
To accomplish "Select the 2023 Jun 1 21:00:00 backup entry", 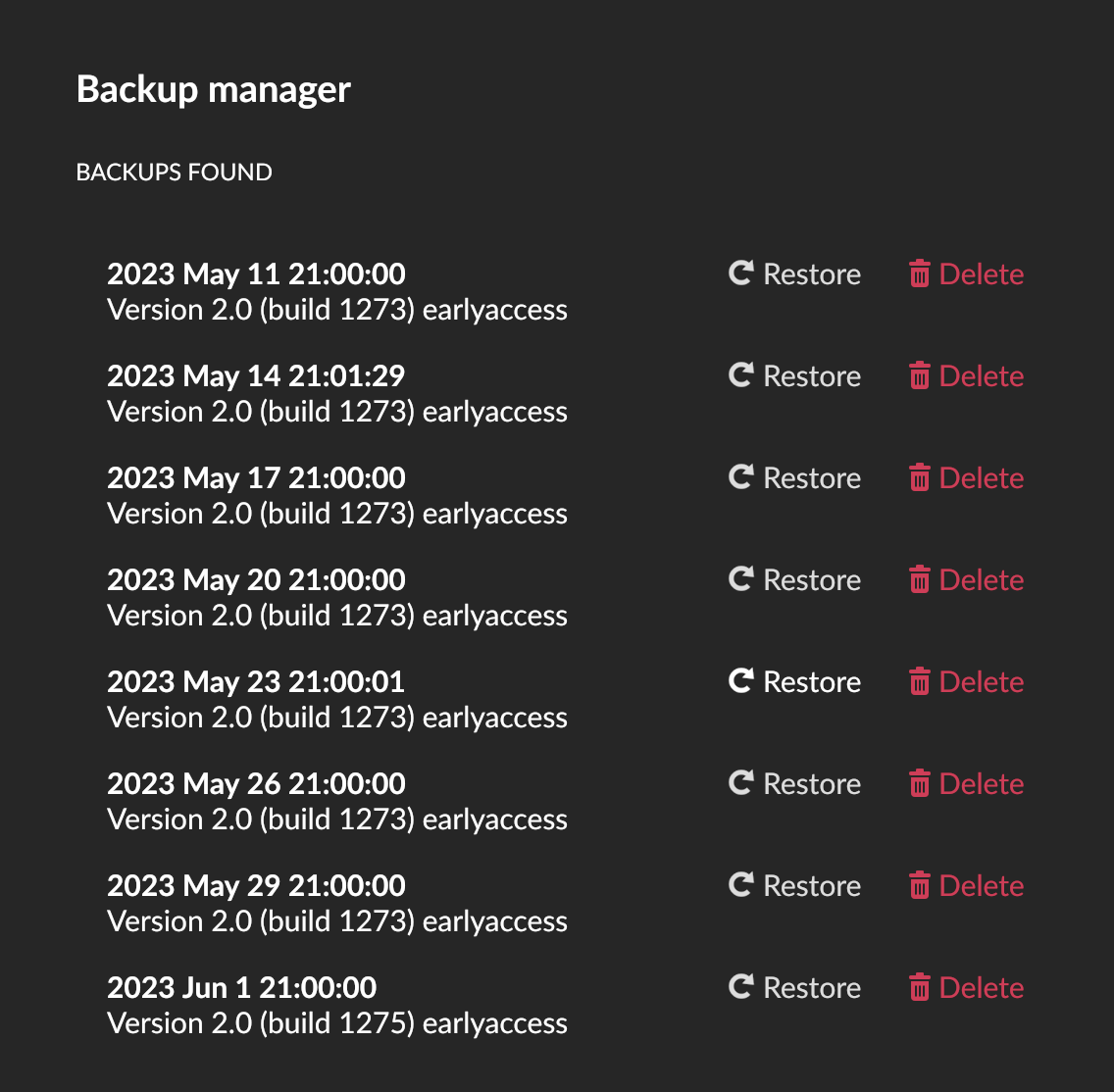I will tap(241, 987).
